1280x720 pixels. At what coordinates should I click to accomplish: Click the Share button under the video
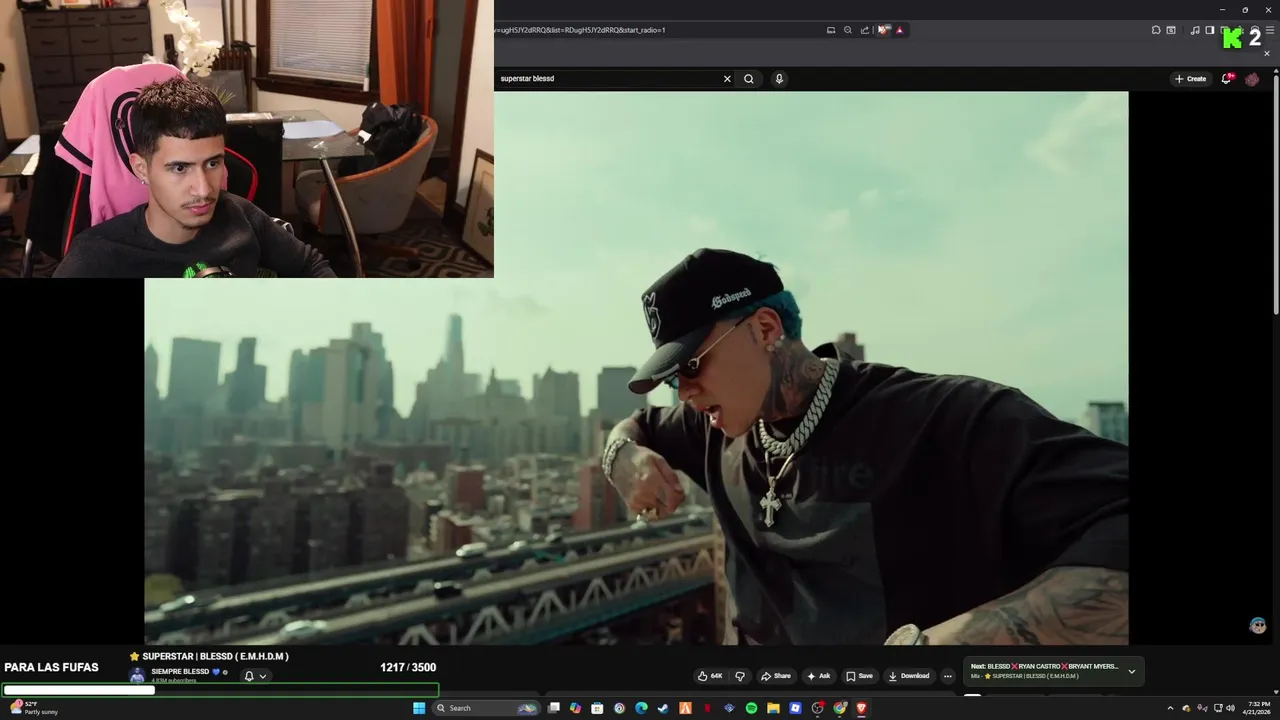(x=776, y=676)
